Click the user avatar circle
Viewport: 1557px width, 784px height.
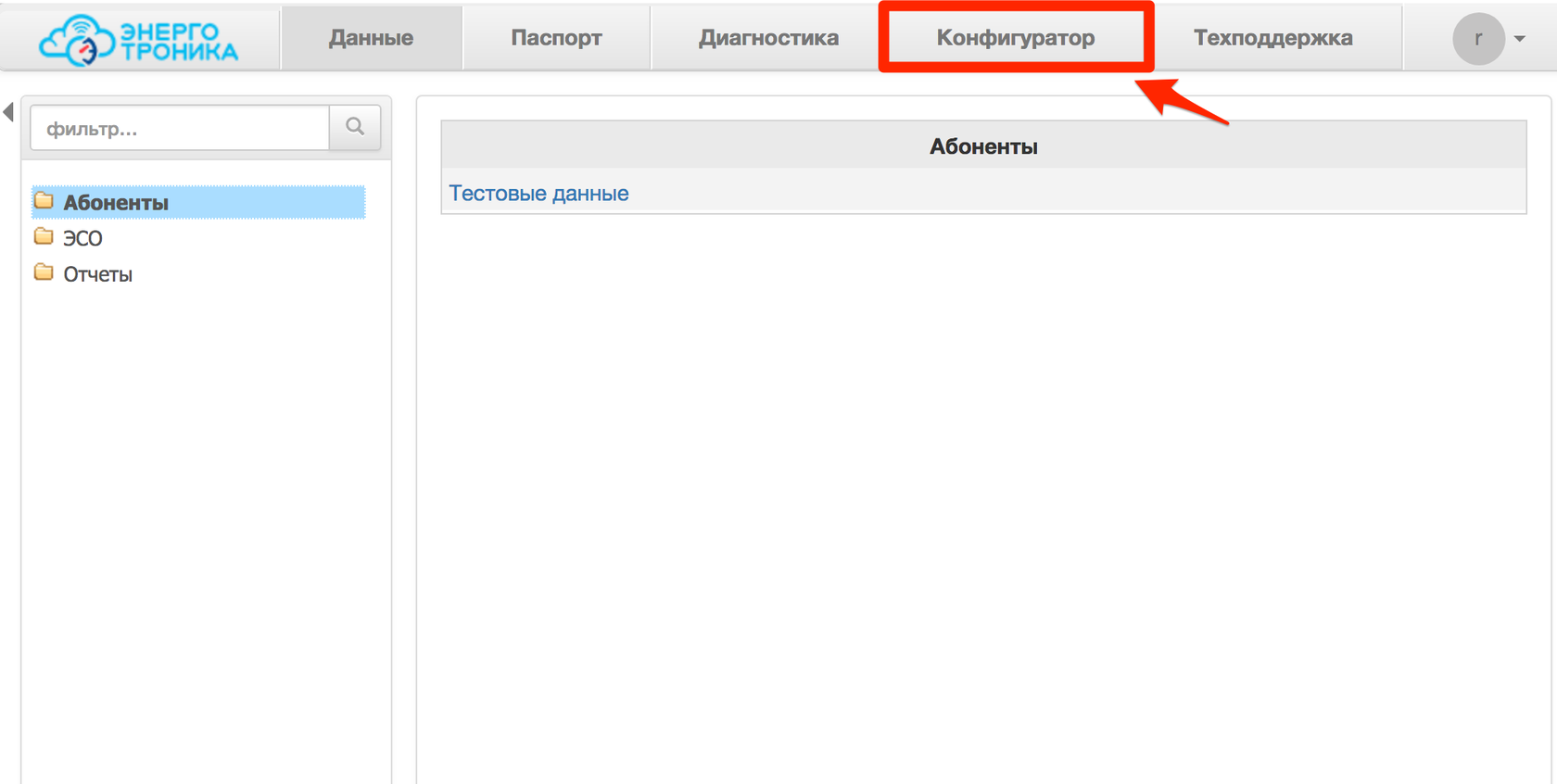[1478, 39]
